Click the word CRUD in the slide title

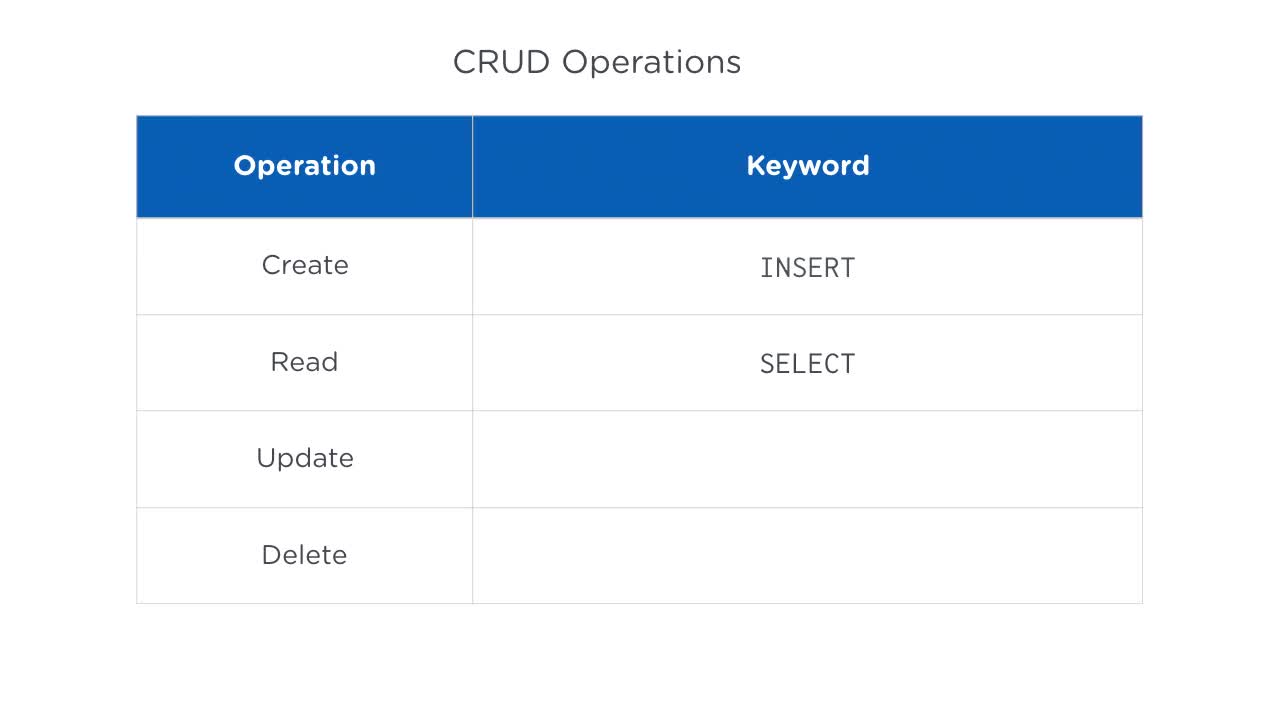501,62
